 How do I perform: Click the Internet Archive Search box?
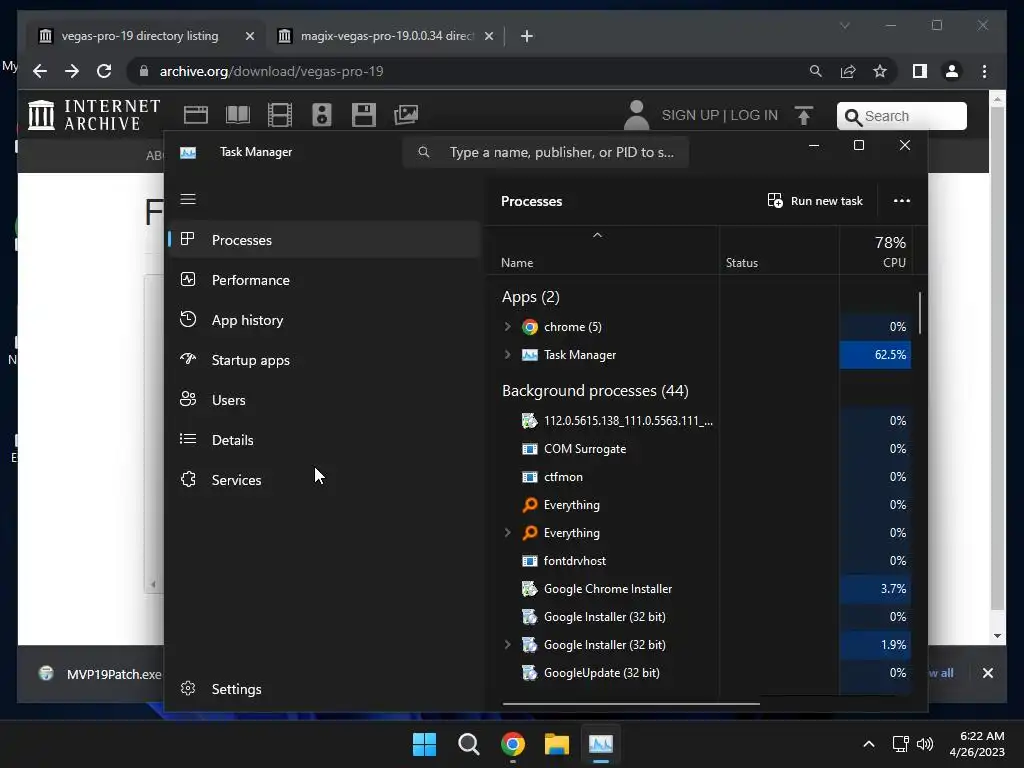click(902, 116)
